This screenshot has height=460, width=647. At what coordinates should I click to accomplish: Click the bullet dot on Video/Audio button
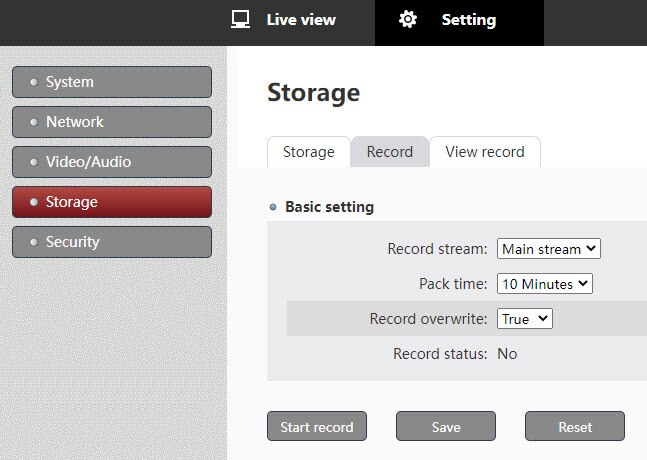click(x=34, y=162)
